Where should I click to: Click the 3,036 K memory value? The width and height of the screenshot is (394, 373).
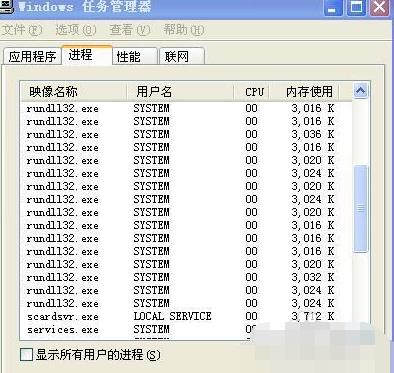312,134
